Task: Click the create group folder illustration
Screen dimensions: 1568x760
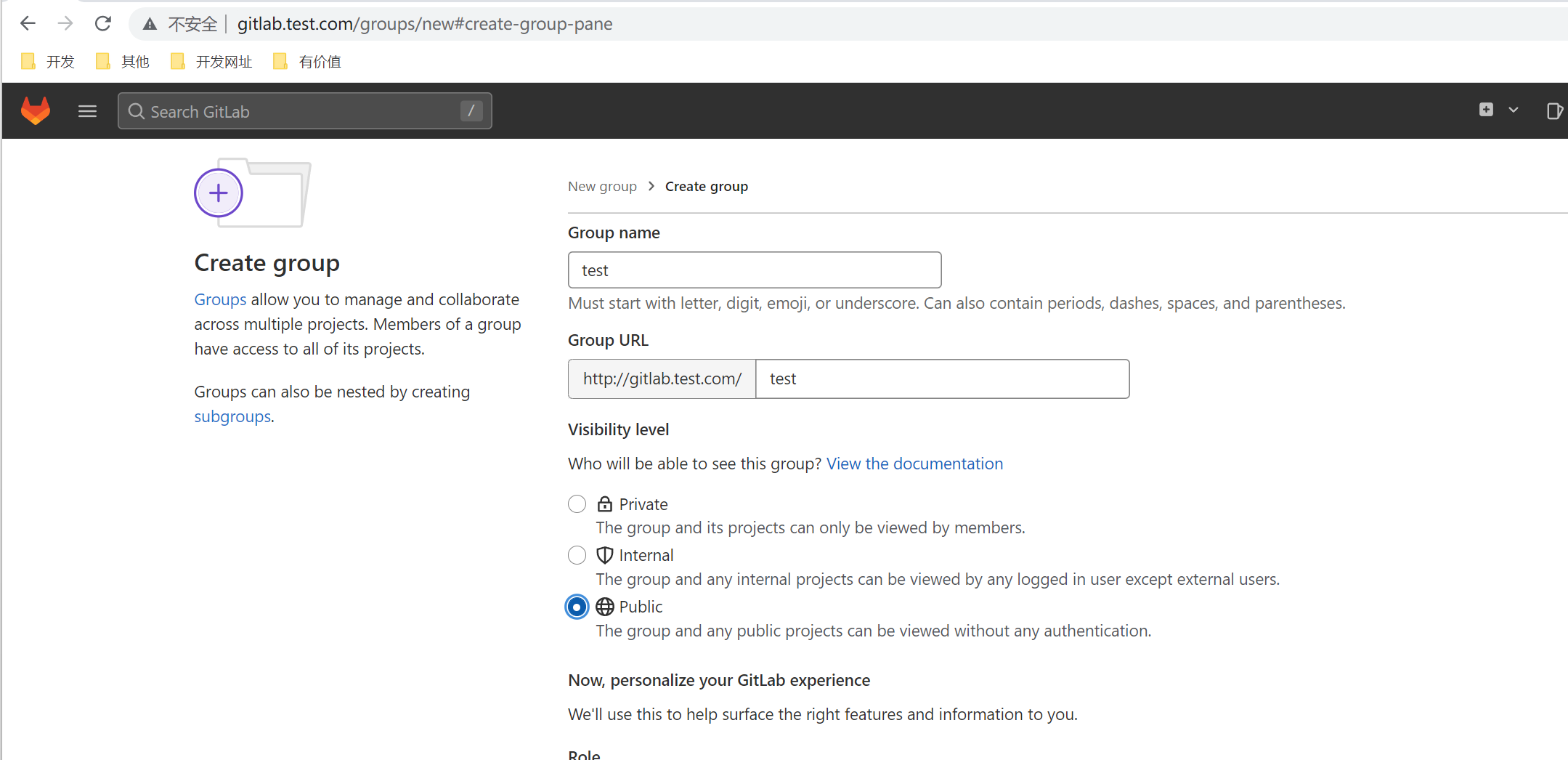Action: click(x=253, y=193)
